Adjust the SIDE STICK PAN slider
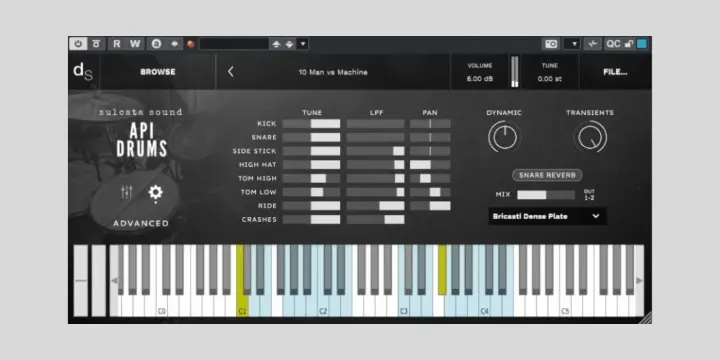 (430, 151)
